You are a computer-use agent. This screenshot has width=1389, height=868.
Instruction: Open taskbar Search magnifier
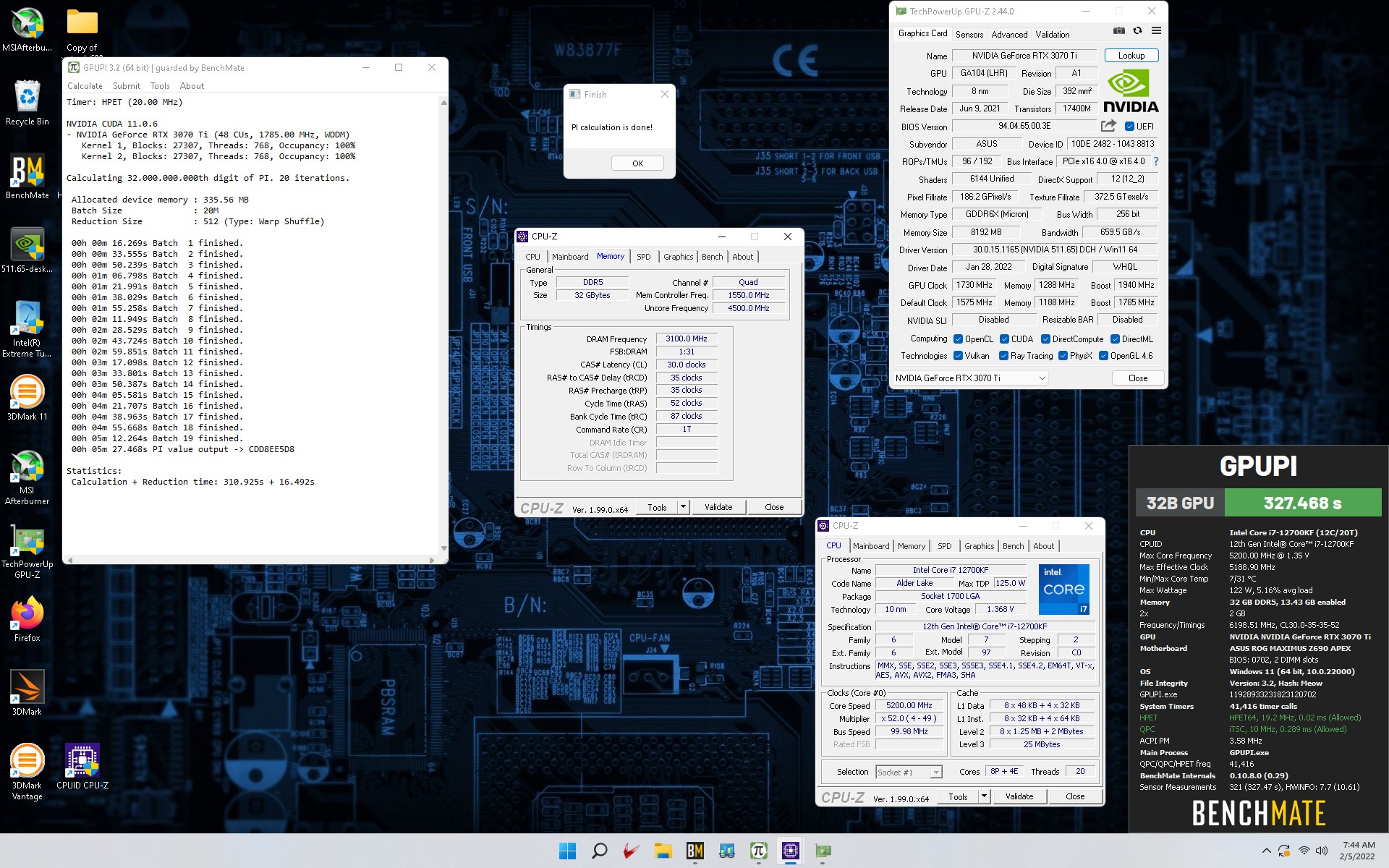[x=600, y=851]
